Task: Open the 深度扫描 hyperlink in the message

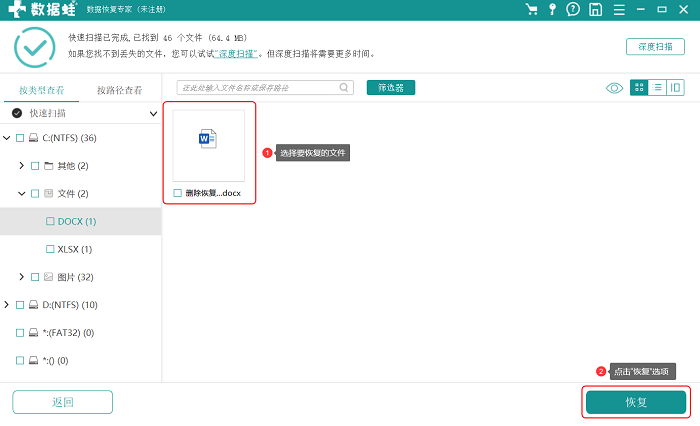Action: 236,54
